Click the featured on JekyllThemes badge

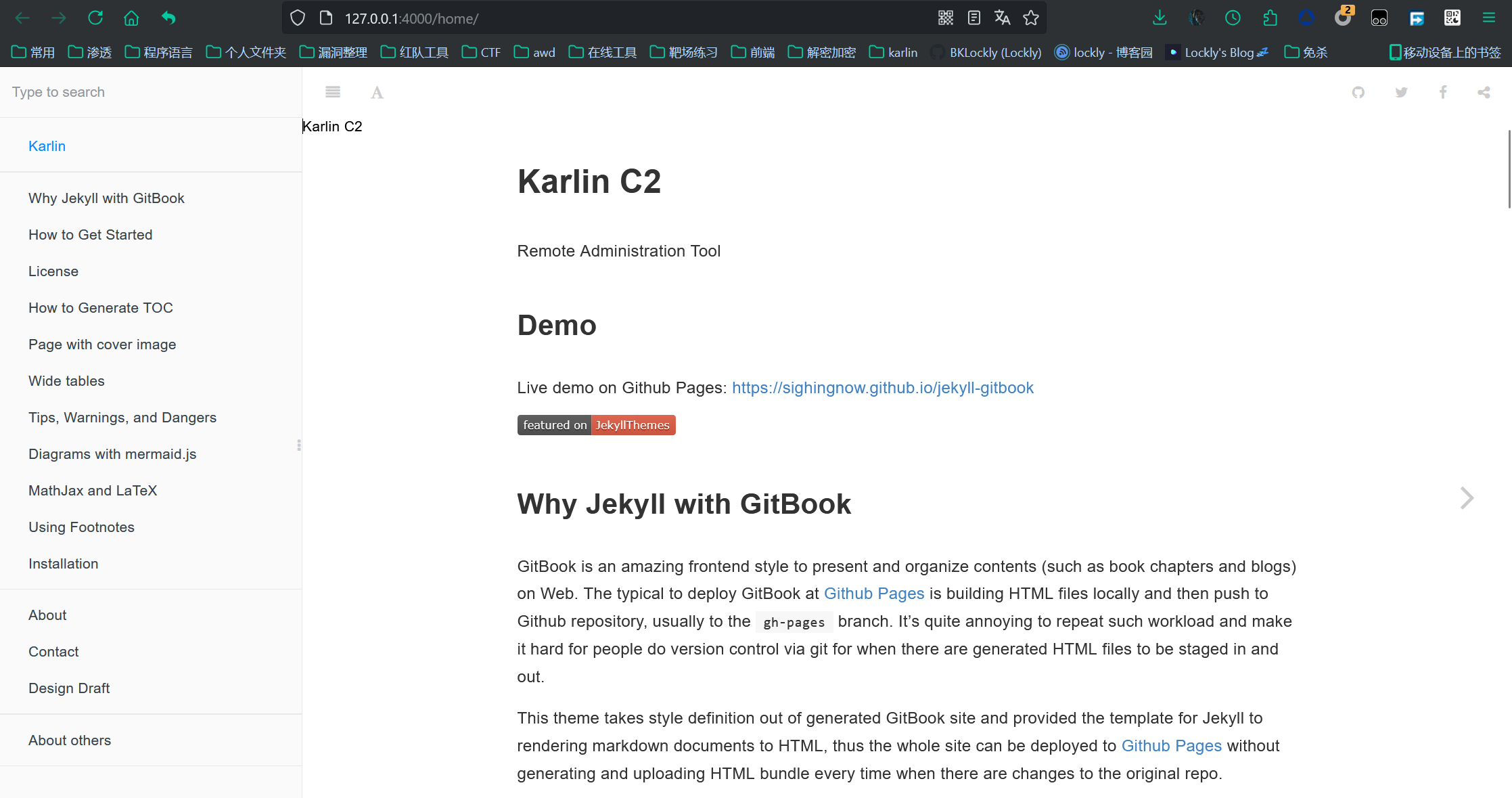pos(596,425)
